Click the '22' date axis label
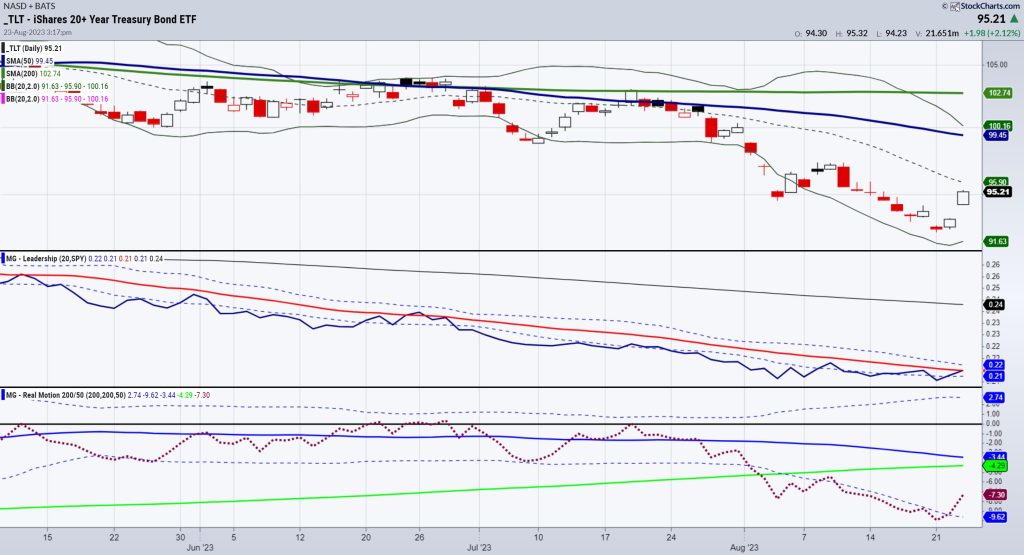The width and height of the screenshot is (1024, 555). [x=114, y=537]
